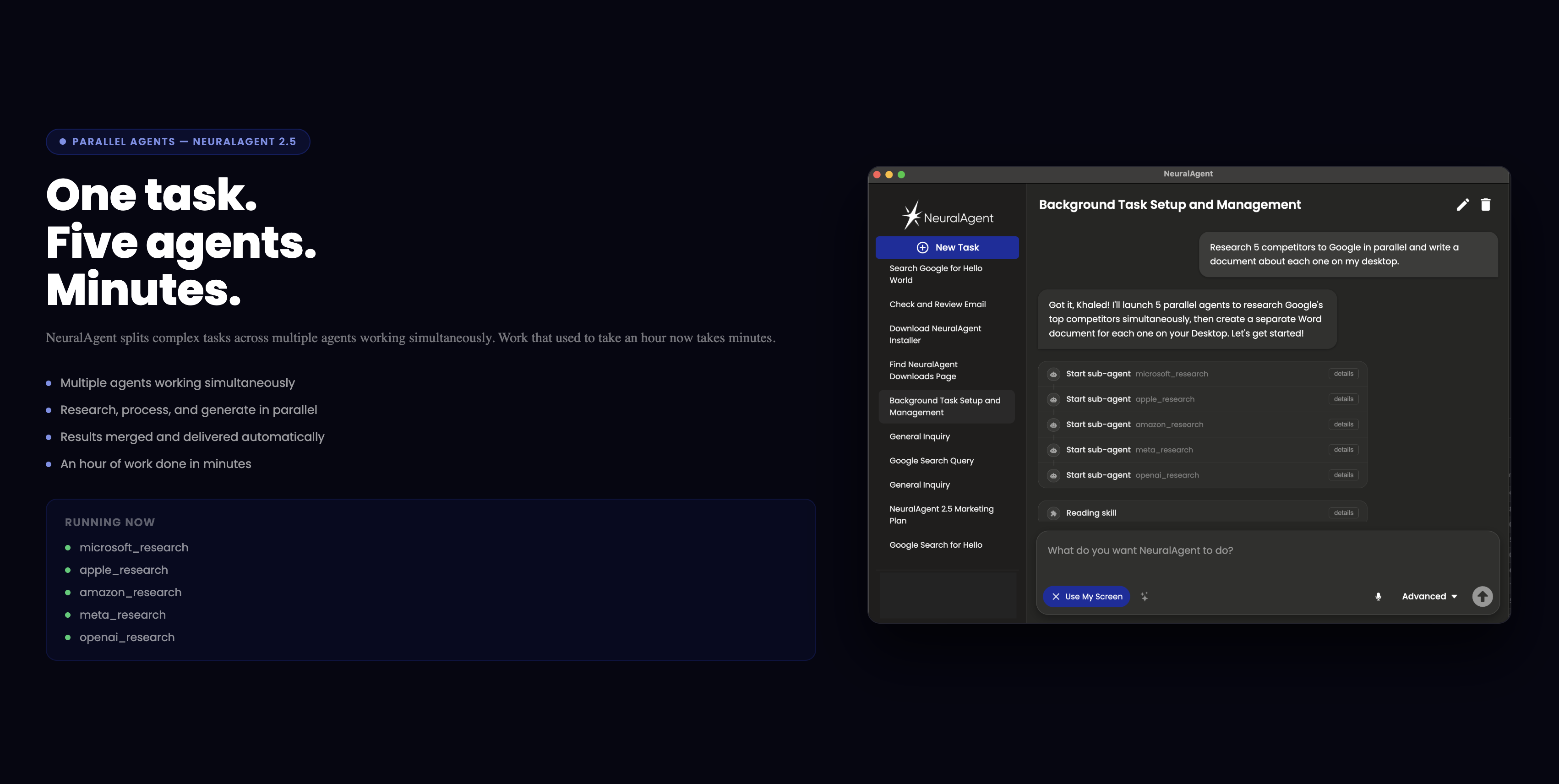
Task: Click the Running Now heading
Action: coord(109,523)
